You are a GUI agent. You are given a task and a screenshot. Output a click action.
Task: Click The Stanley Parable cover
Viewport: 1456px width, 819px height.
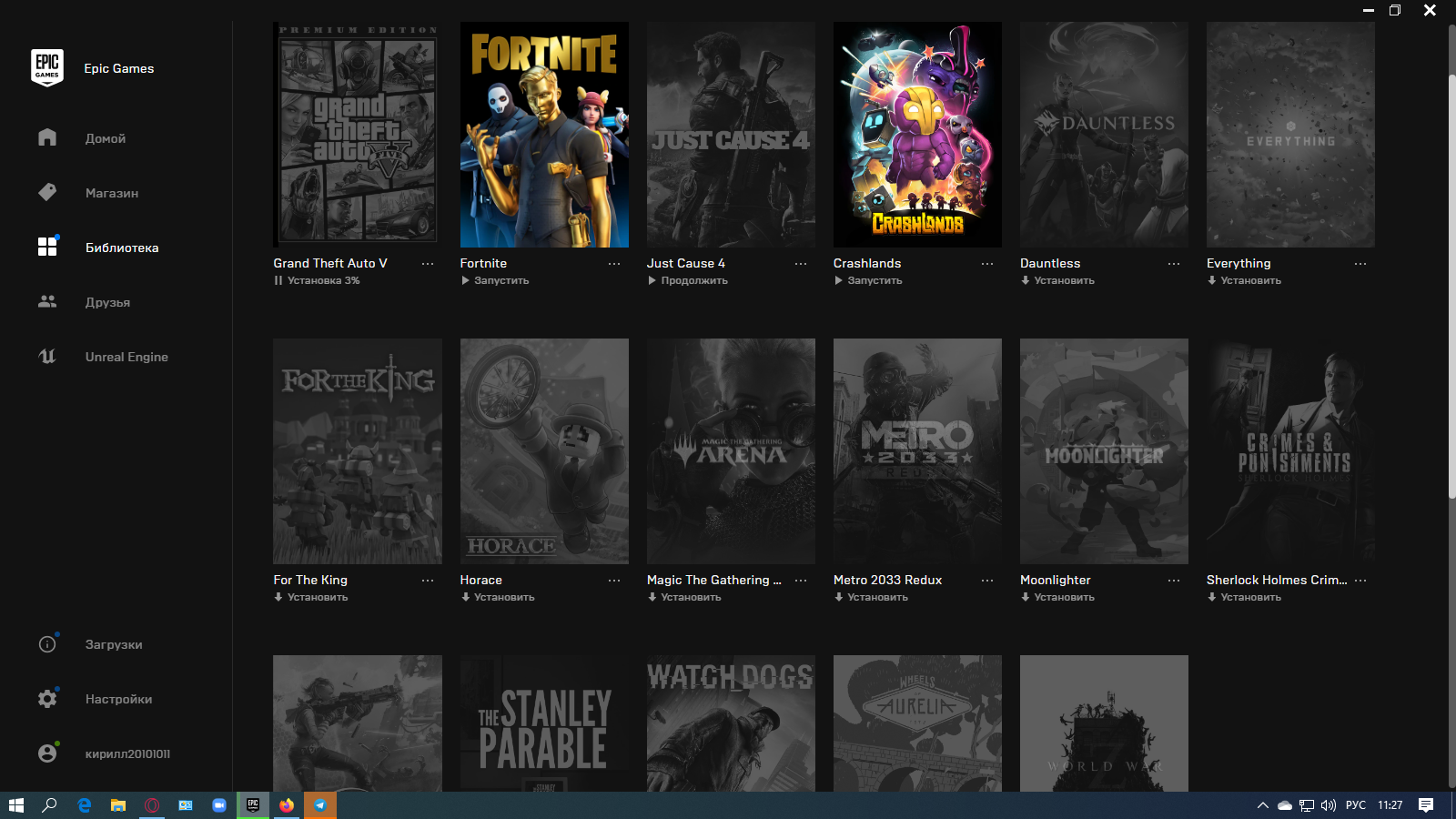tap(544, 723)
